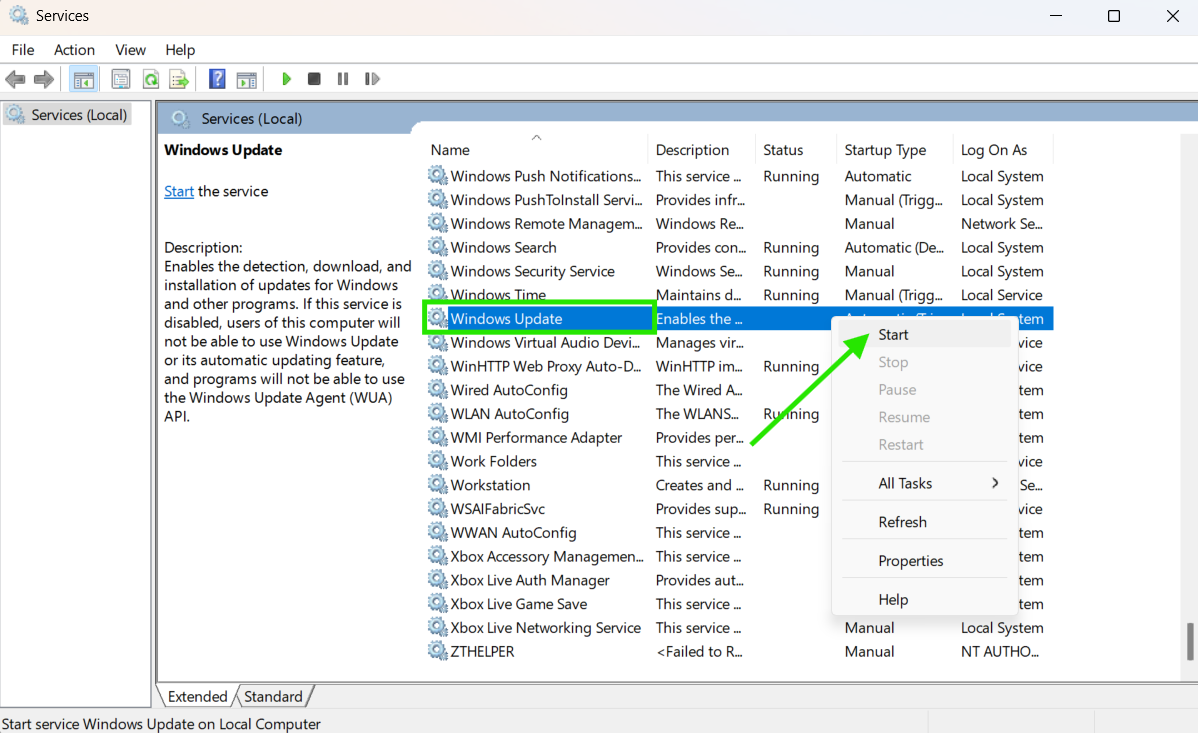Viewport: 1198px width, 733px height.
Task: Select the Windows Update service row
Action: 739,319
